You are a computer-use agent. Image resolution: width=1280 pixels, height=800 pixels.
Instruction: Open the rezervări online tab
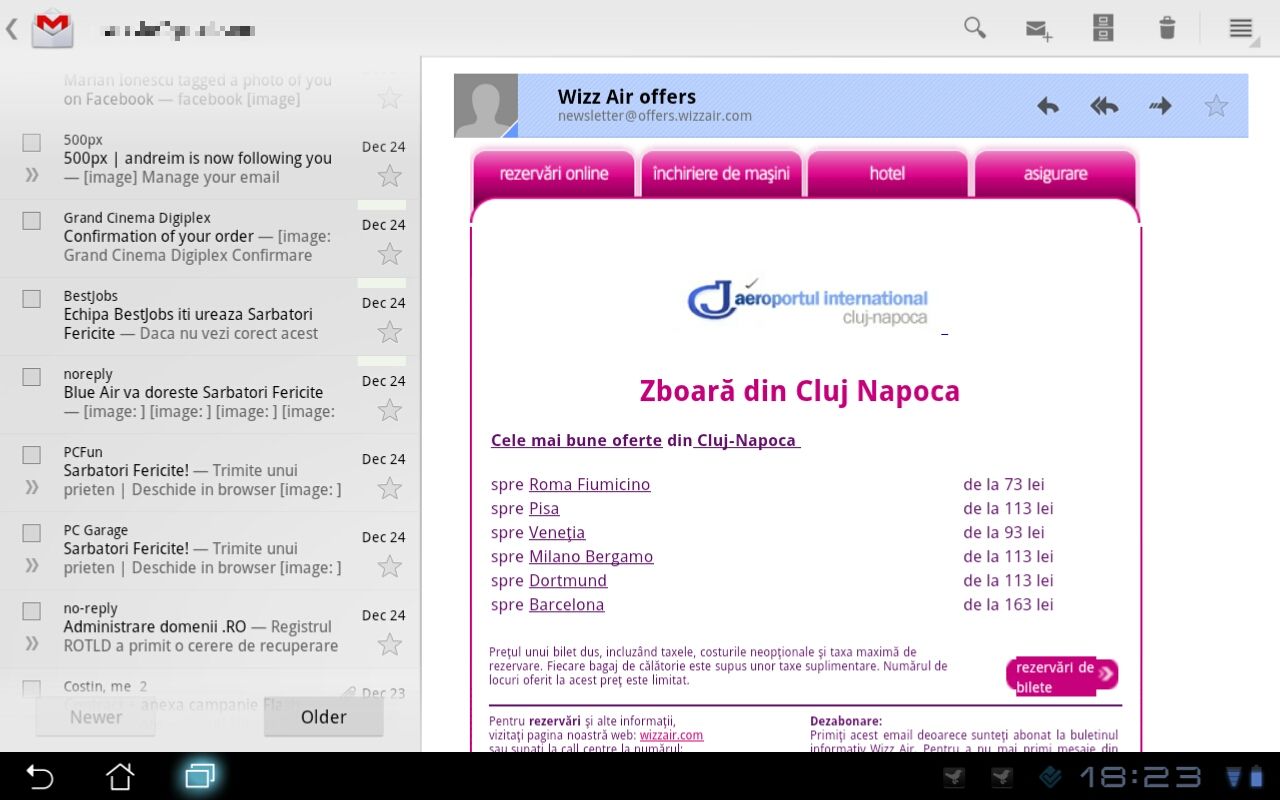point(554,173)
